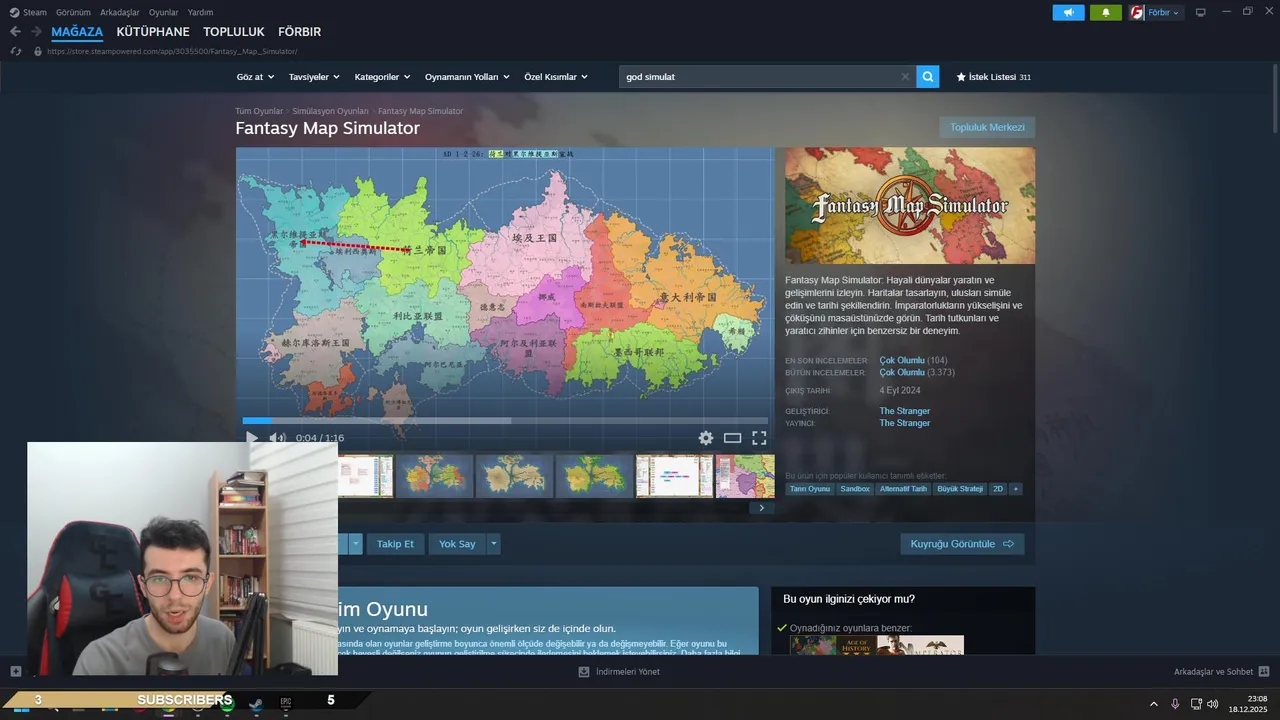Image resolution: width=1280 pixels, height=720 pixels.
Task: Open the video settings gear
Action: tap(706, 438)
